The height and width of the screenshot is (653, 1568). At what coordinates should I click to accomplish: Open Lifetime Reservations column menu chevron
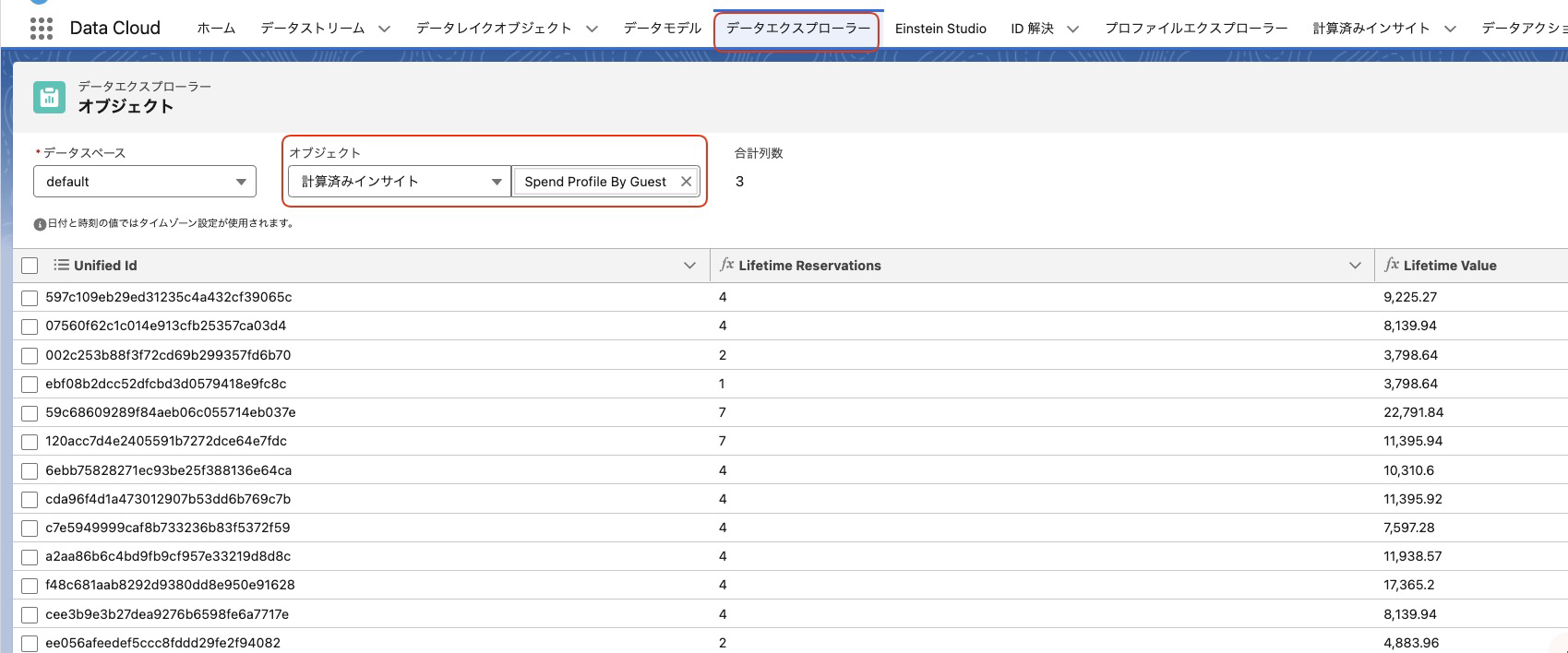(x=1355, y=266)
